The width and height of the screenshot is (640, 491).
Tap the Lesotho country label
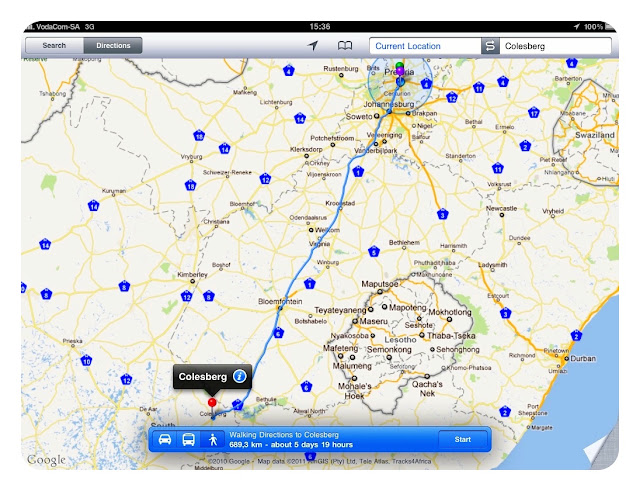(400, 340)
